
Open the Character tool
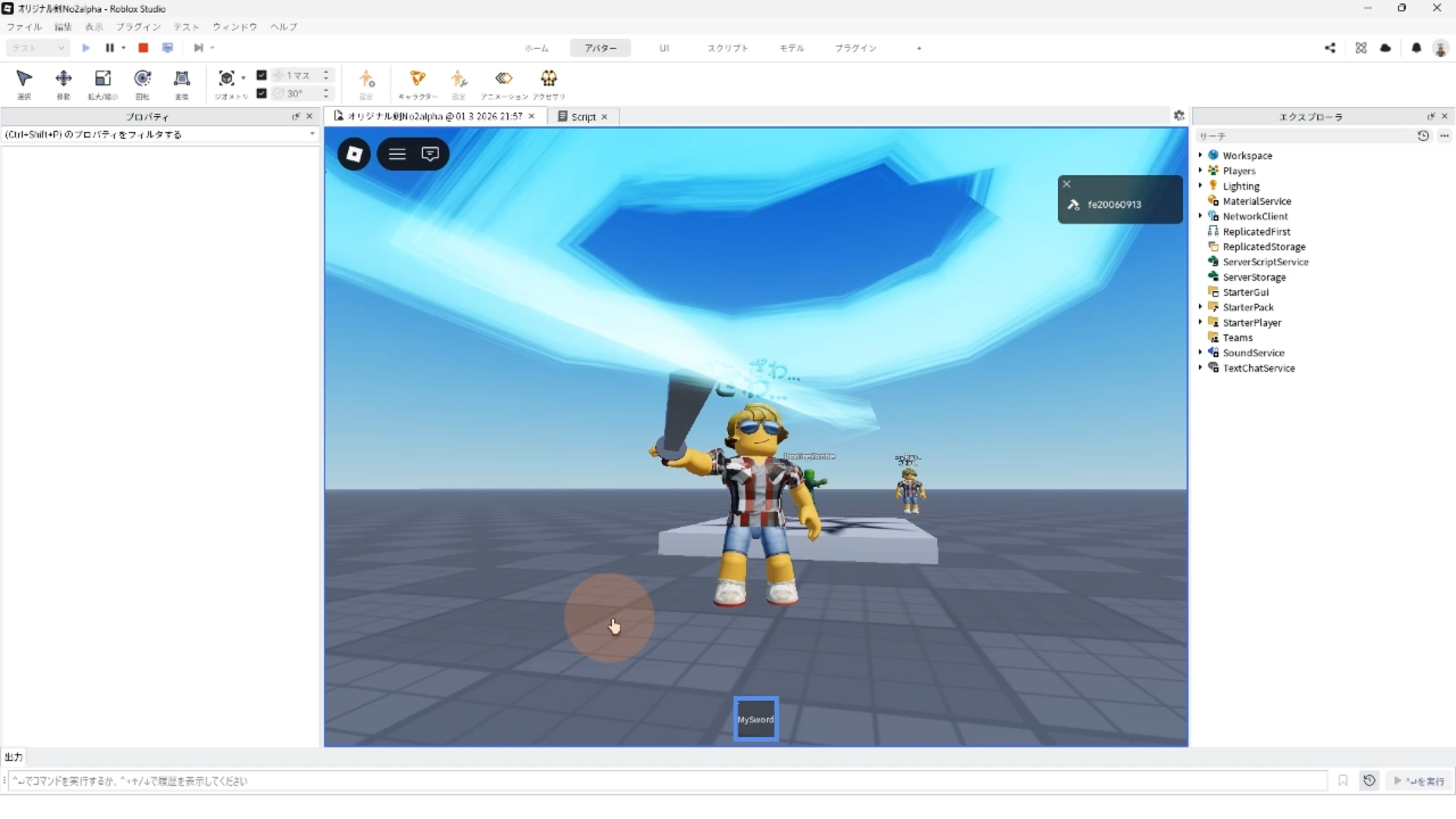(417, 79)
